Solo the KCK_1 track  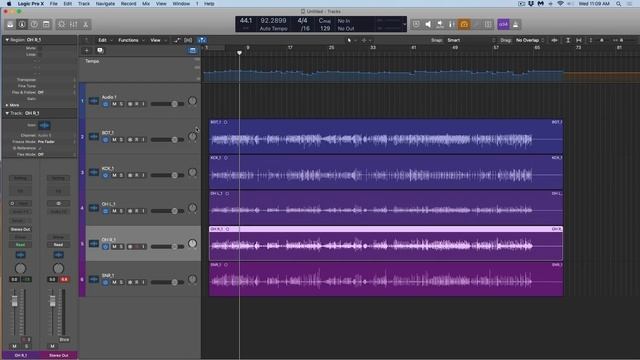click(121, 175)
